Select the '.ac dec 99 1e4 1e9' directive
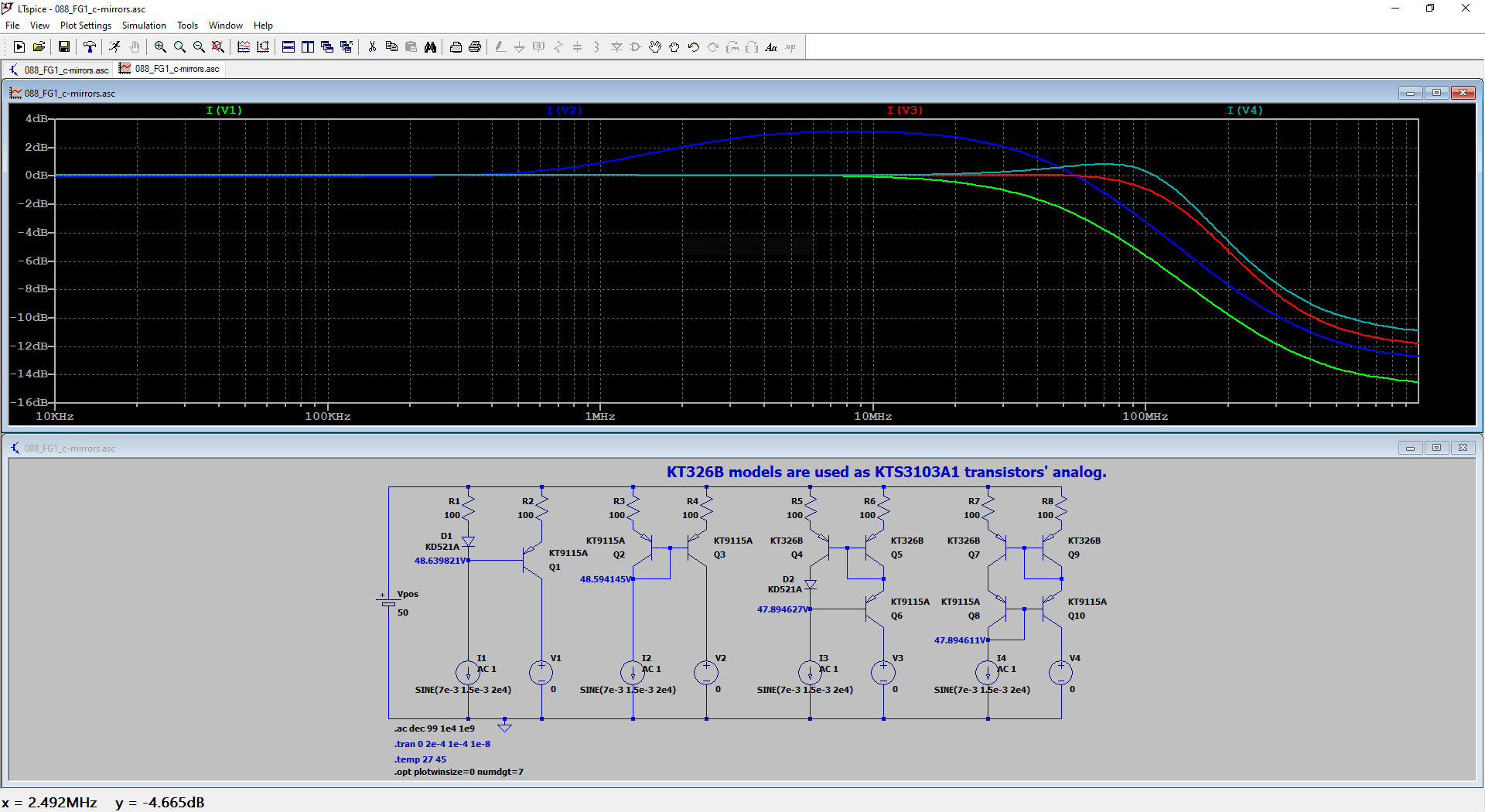The image size is (1485, 812). [434, 728]
